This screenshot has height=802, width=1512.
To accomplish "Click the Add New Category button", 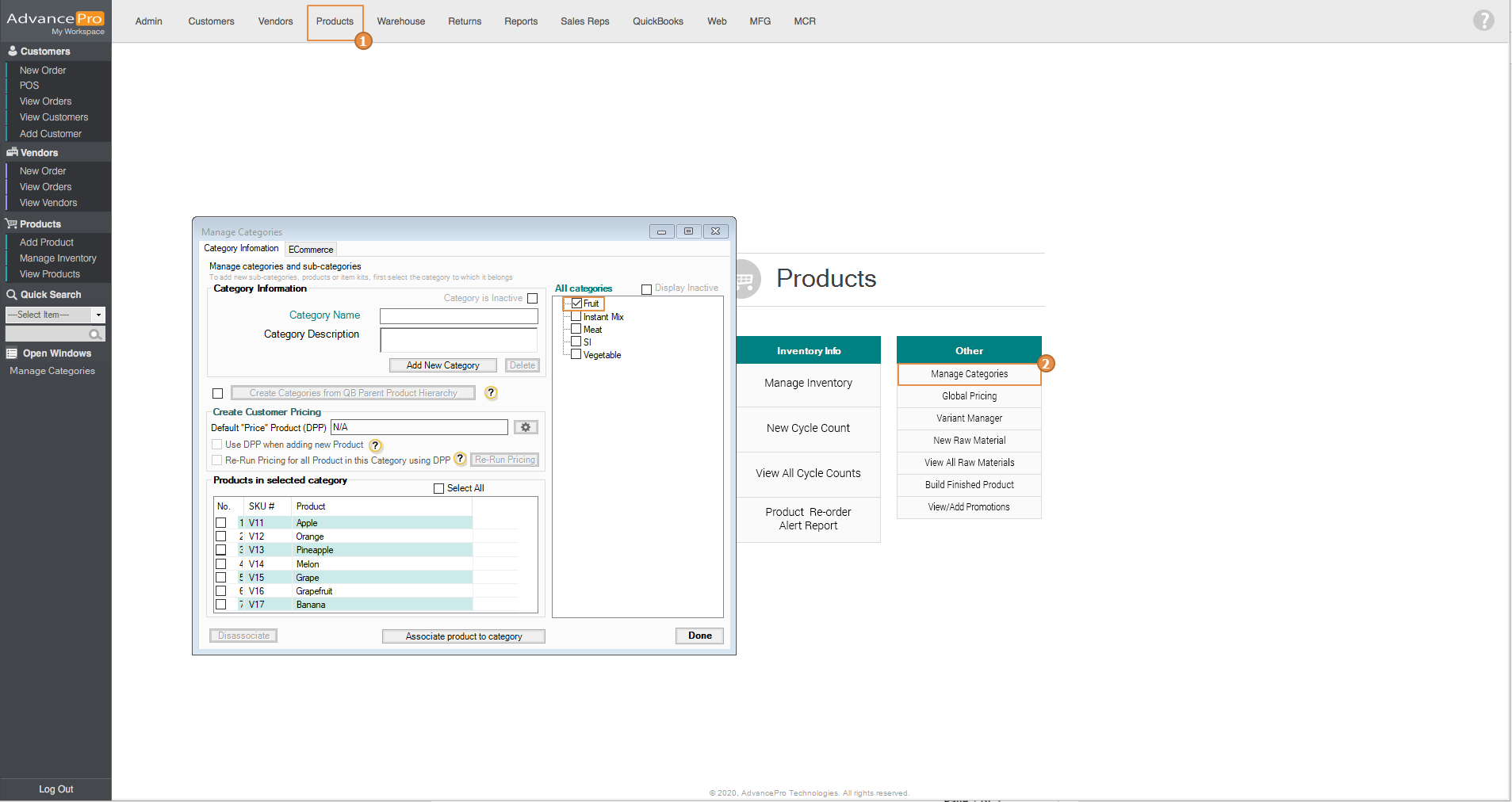I will click(x=442, y=365).
